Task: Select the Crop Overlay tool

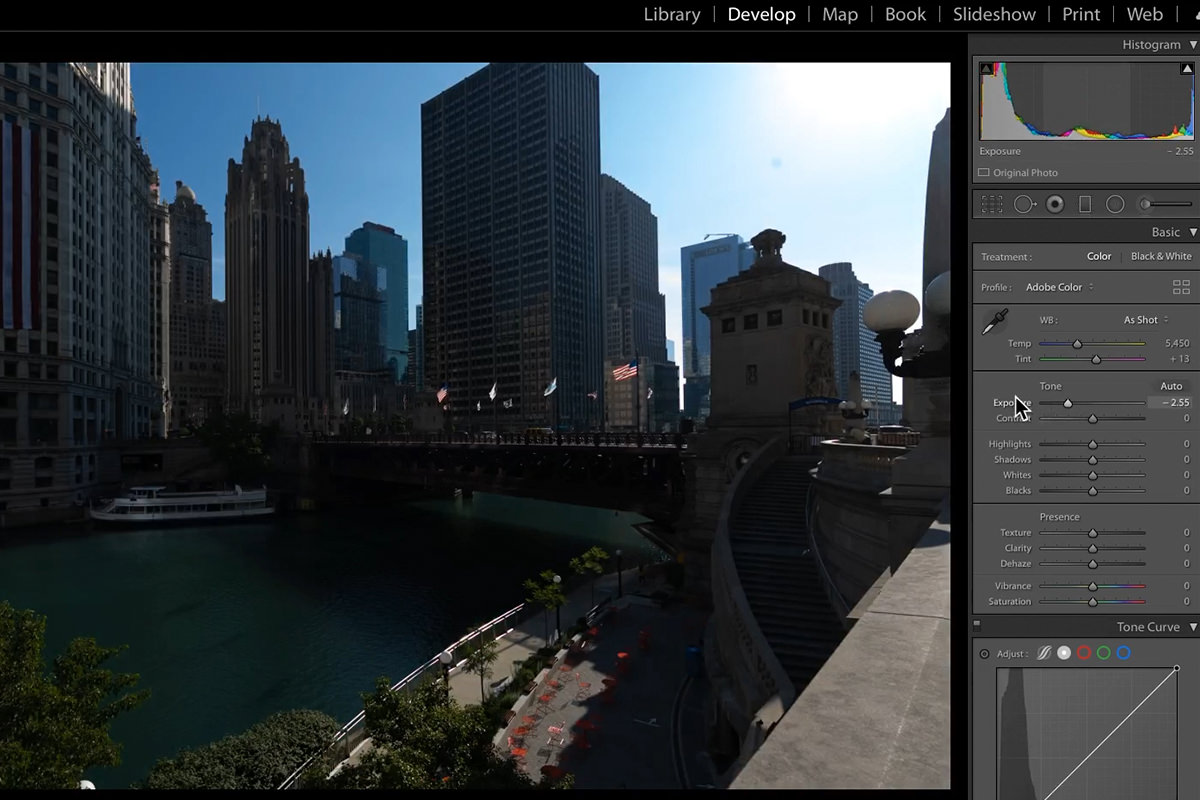Action: point(992,204)
